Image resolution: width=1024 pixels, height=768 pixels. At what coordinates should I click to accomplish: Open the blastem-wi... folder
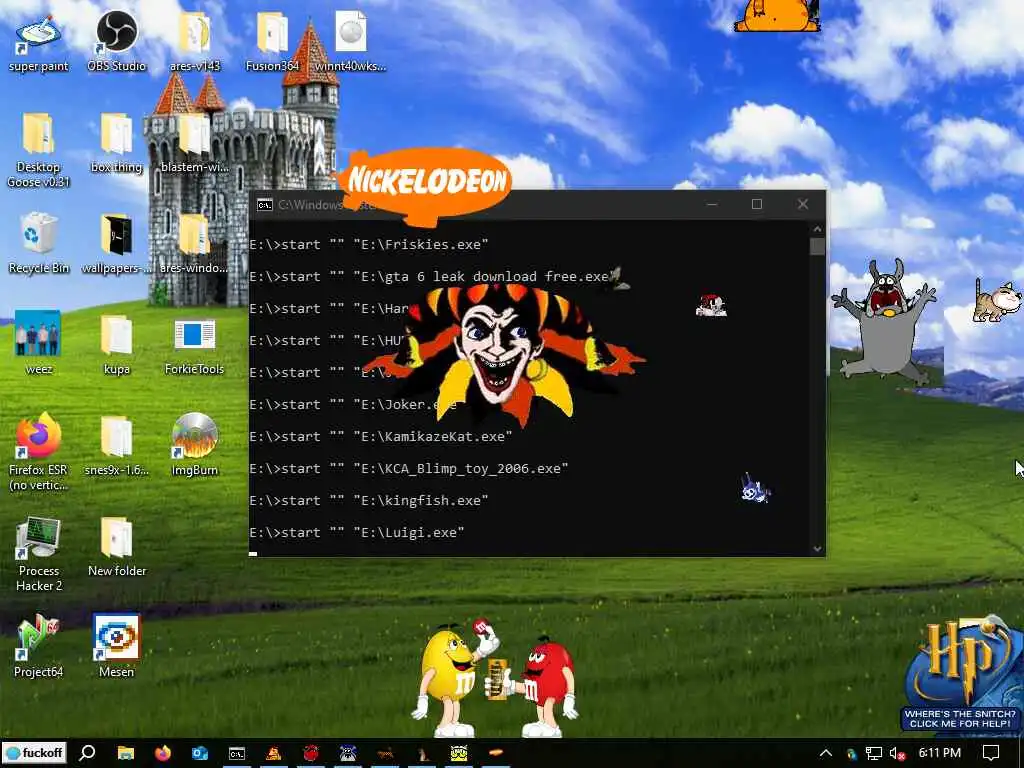[x=195, y=144]
